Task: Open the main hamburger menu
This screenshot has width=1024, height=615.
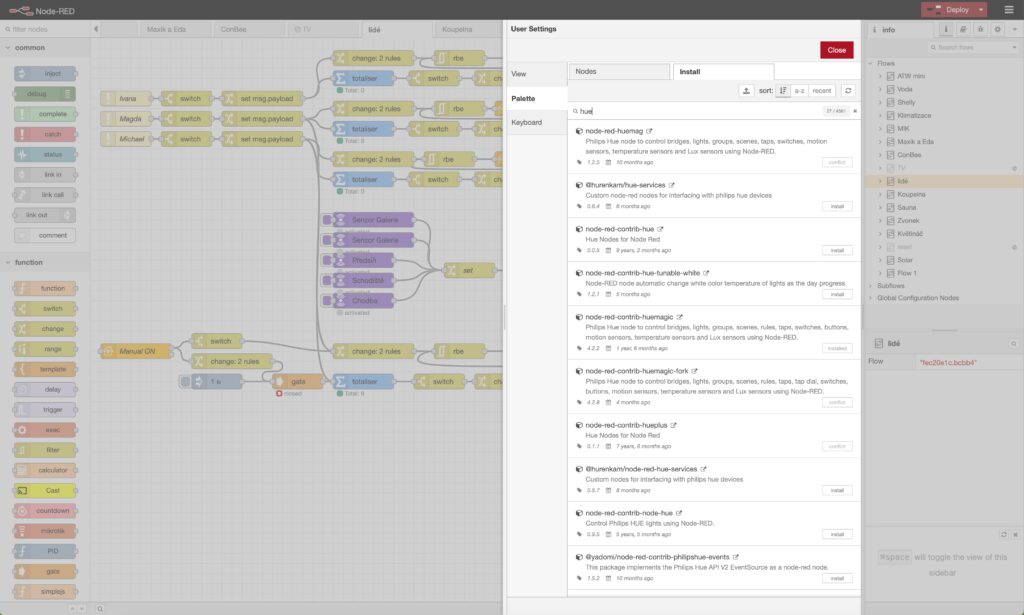Action: tap(1008, 10)
